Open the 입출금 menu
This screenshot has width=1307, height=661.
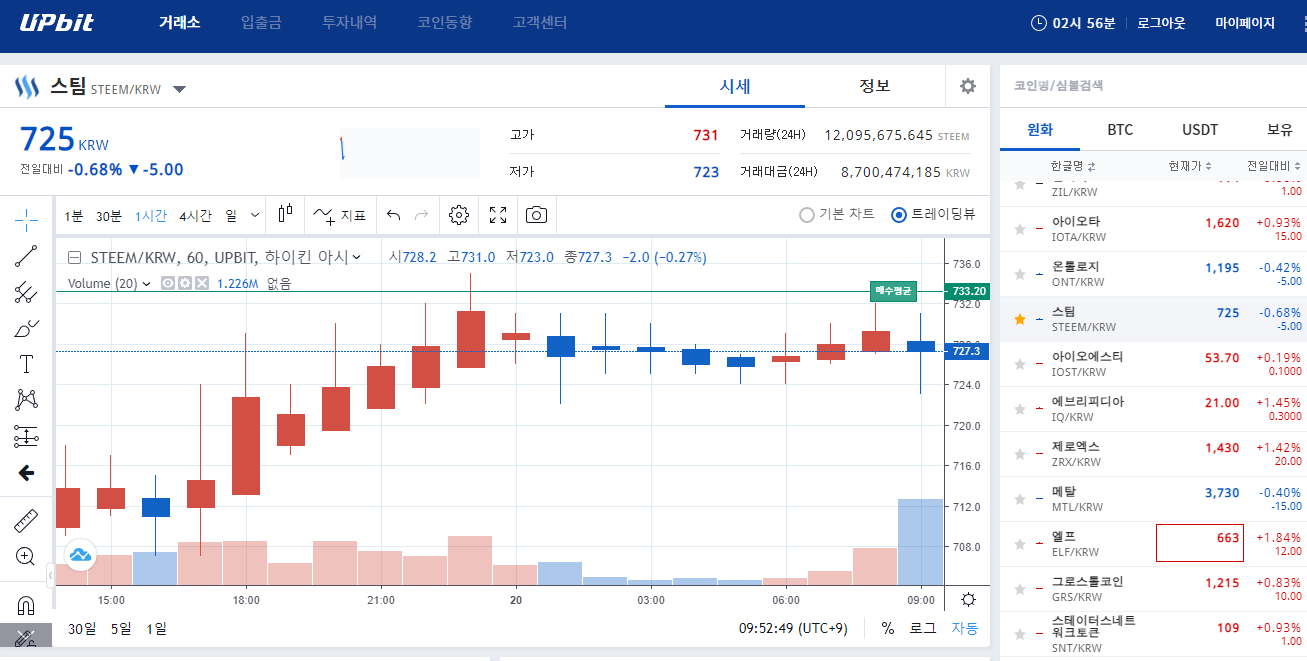[261, 23]
